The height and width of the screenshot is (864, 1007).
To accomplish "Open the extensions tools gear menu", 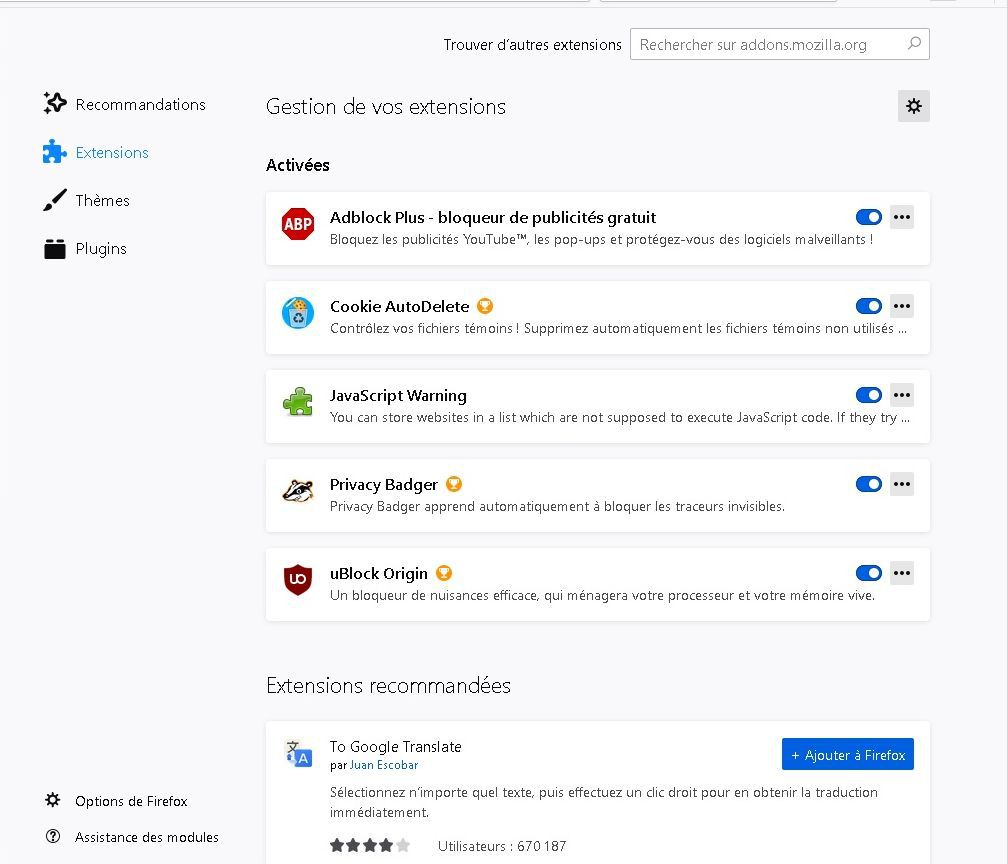I will point(913,106).
